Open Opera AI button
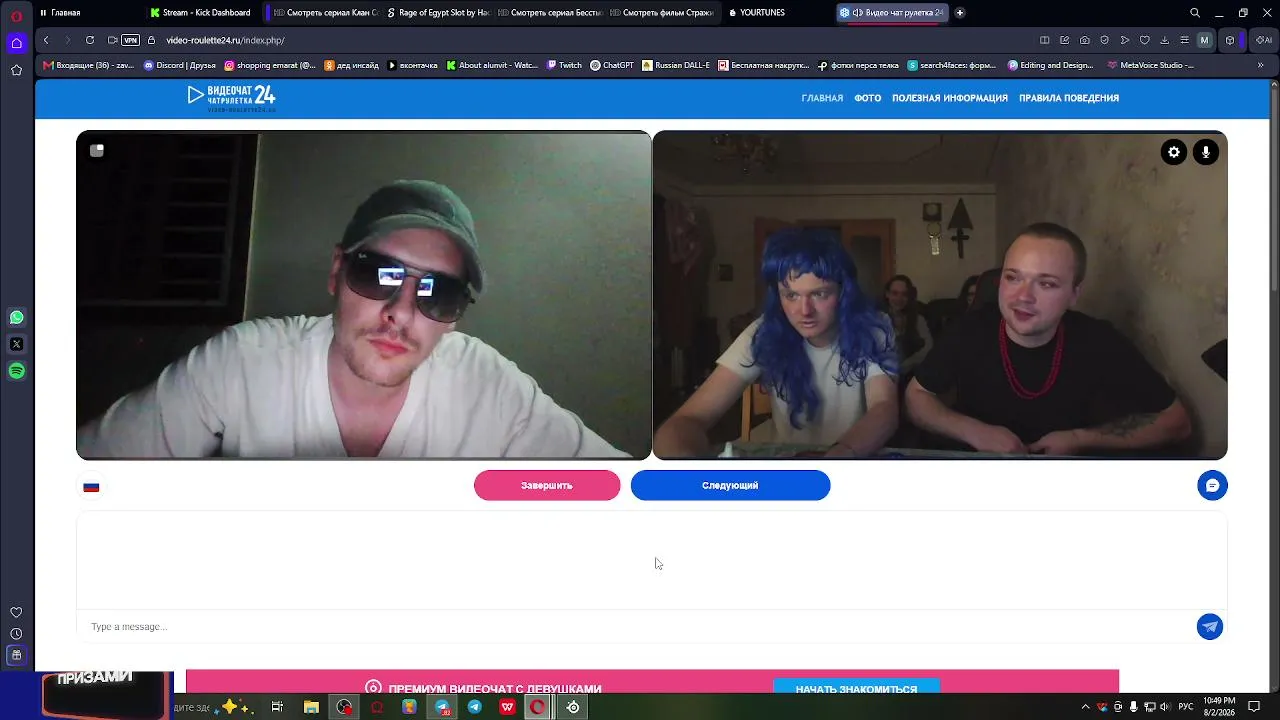The width and height of the screenshot is (1280, 720). [1264, 40]
